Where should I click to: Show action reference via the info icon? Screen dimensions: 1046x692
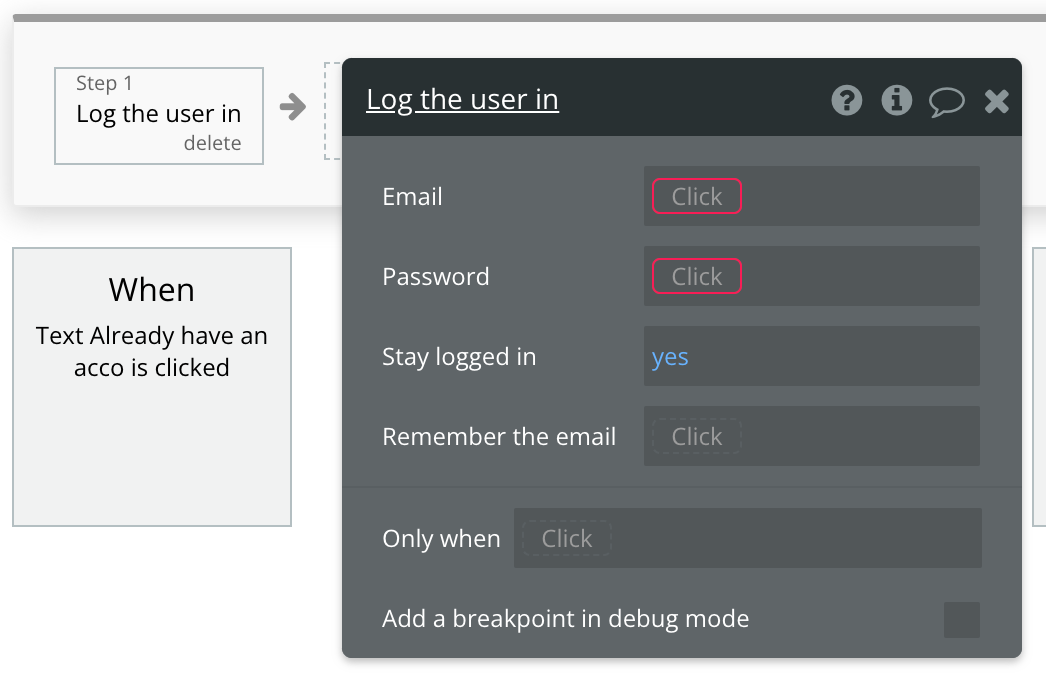pos(897,101)
